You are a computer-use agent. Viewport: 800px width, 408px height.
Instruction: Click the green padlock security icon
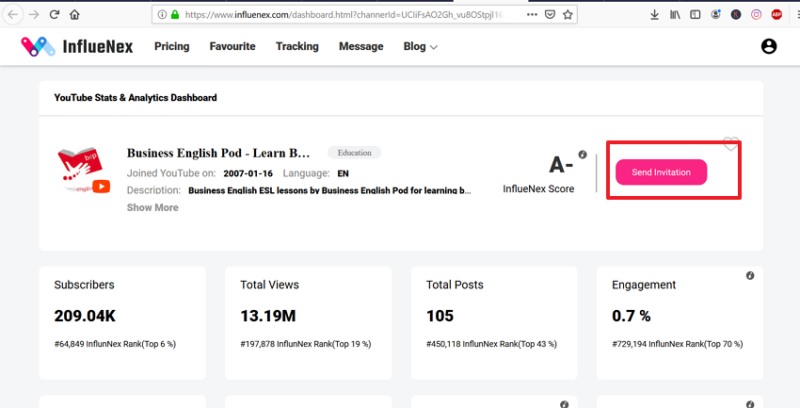(175, 15)
